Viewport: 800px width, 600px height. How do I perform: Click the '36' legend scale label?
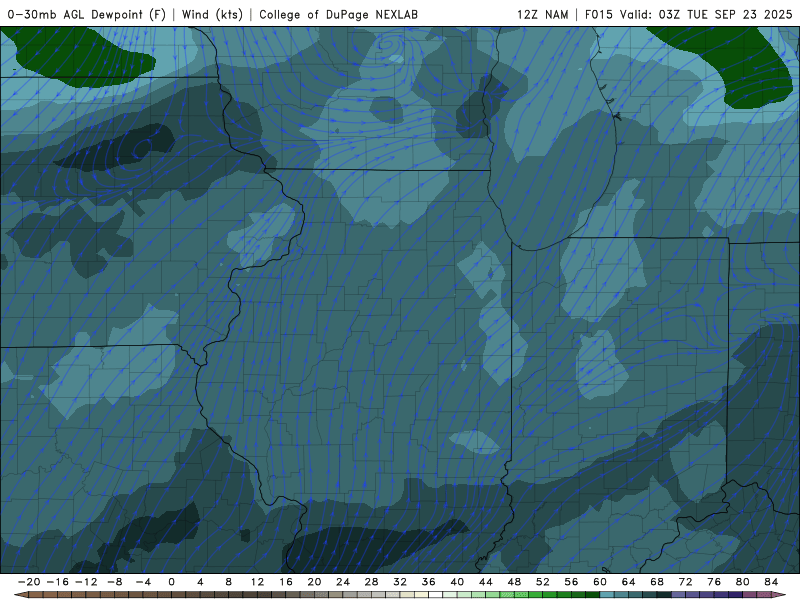[429, 582]
